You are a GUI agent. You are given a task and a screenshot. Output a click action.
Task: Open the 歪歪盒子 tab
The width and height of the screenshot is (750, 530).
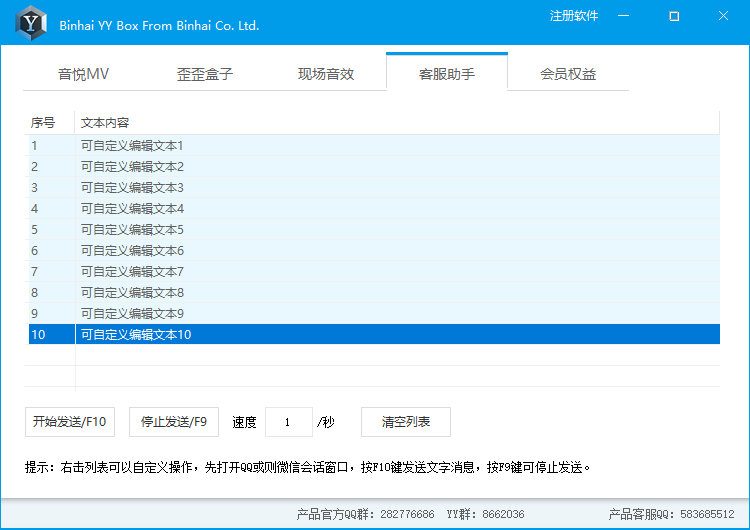205,74
